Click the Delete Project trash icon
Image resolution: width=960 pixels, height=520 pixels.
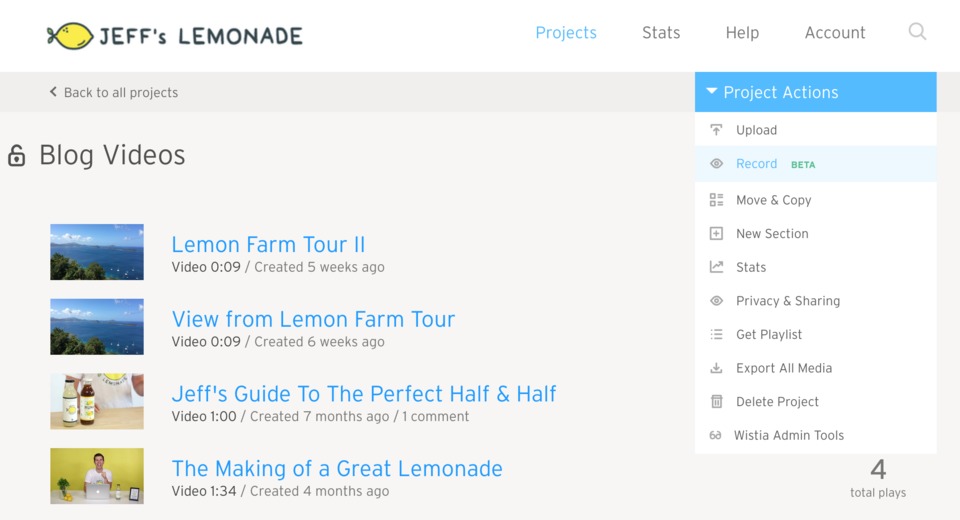[716, 402]
